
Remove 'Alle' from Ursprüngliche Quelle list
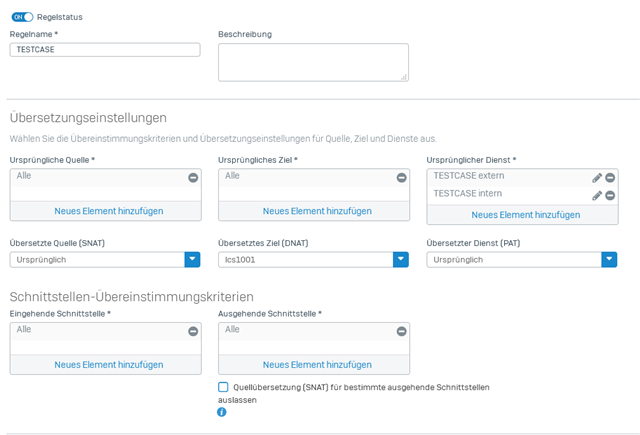(193, 178)
